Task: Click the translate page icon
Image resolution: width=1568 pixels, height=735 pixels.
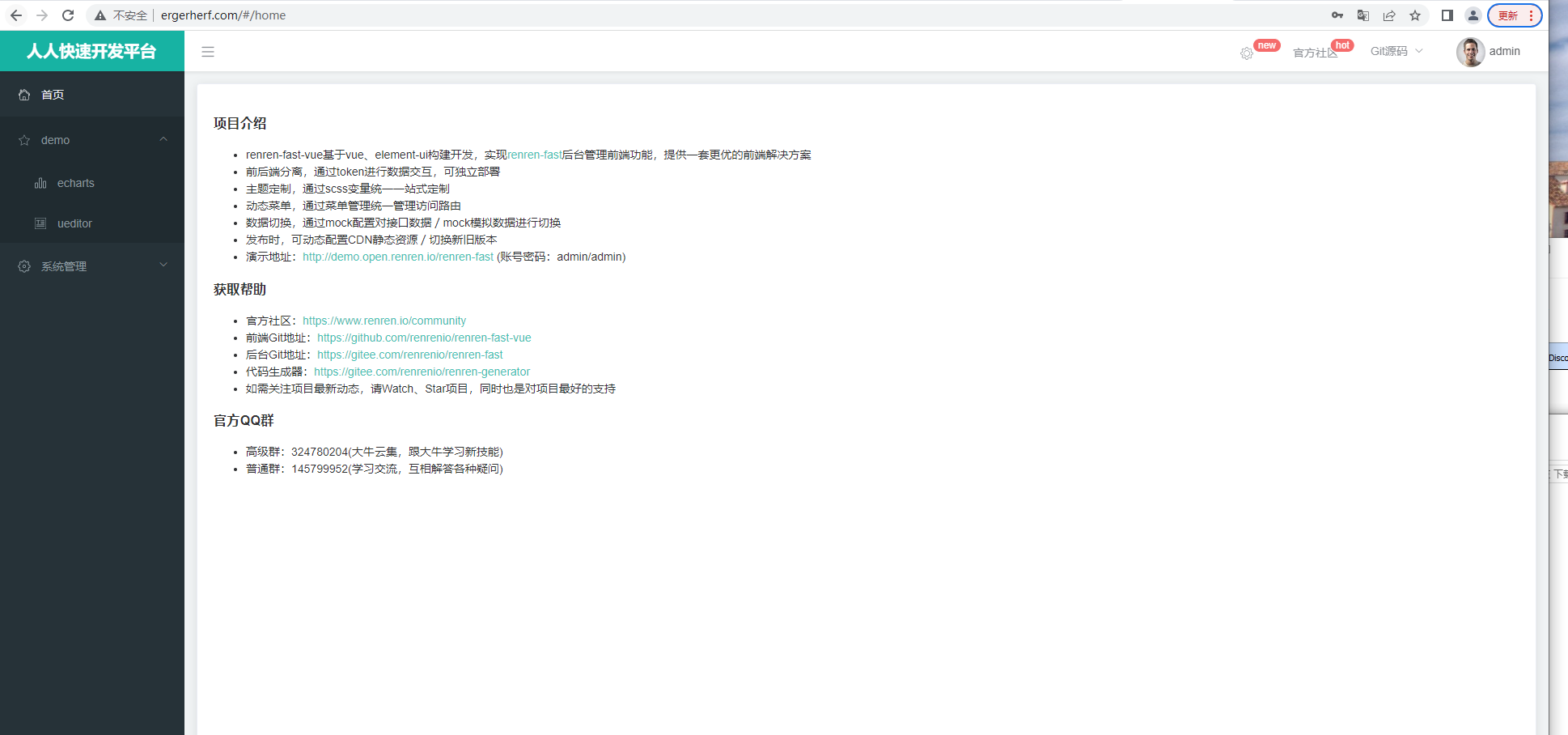Action: coord(1363,15)
